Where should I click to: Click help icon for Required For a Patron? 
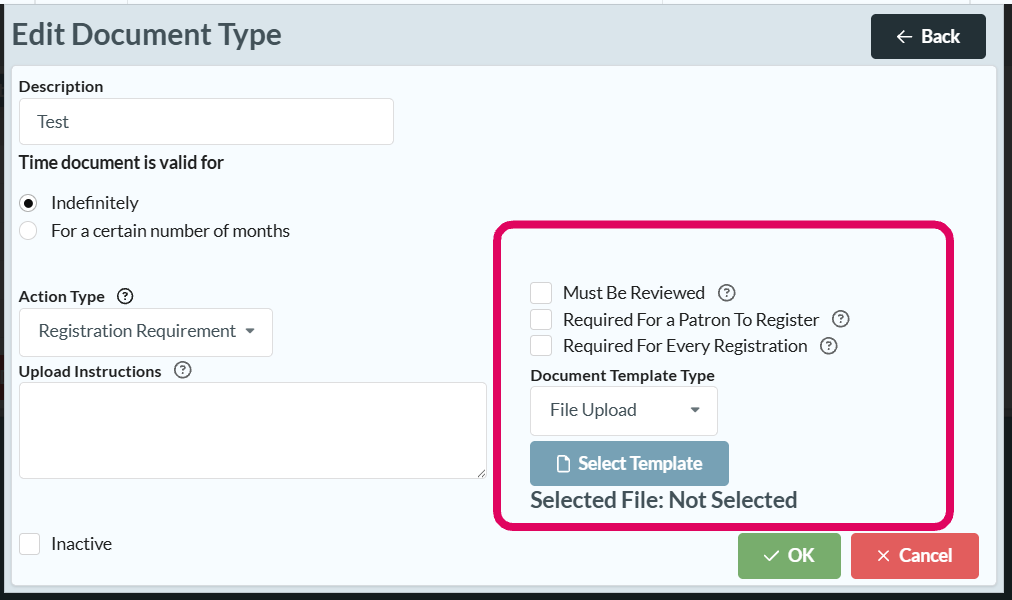pos(841,320)
